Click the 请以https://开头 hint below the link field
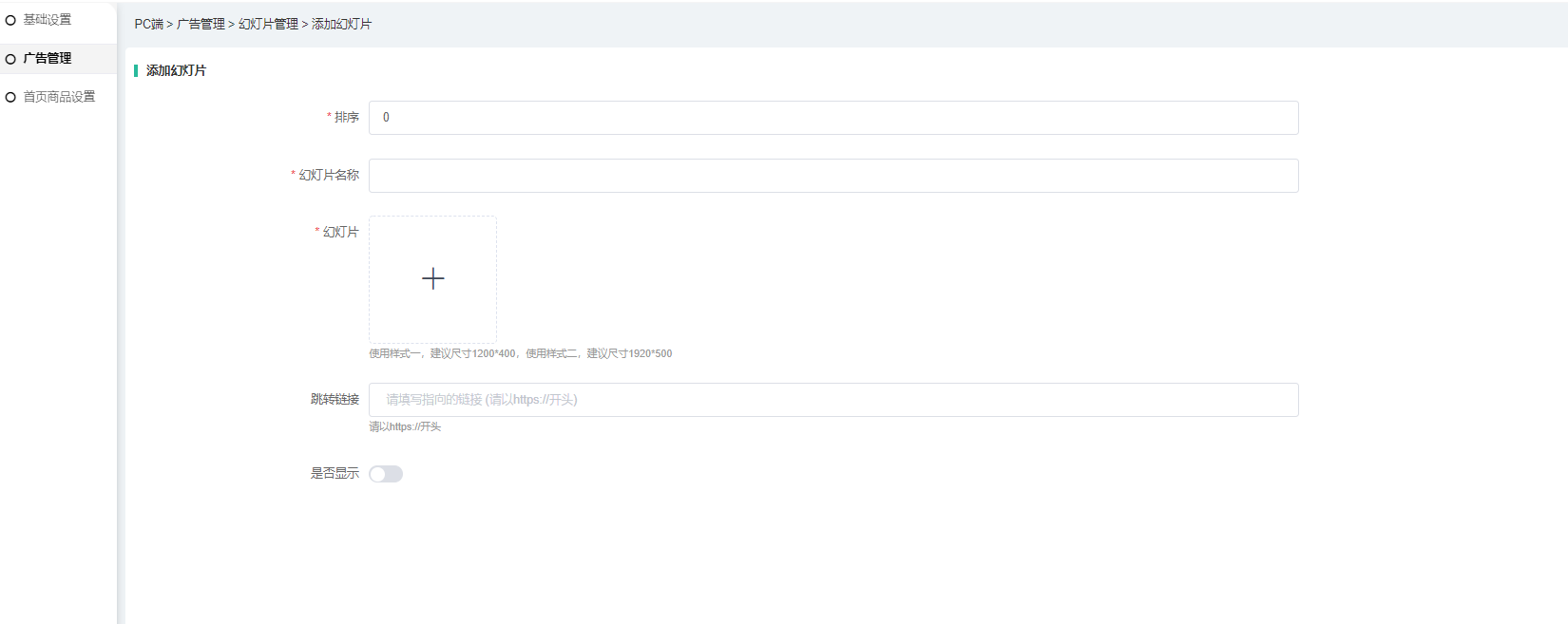 [x=405, y=427]
